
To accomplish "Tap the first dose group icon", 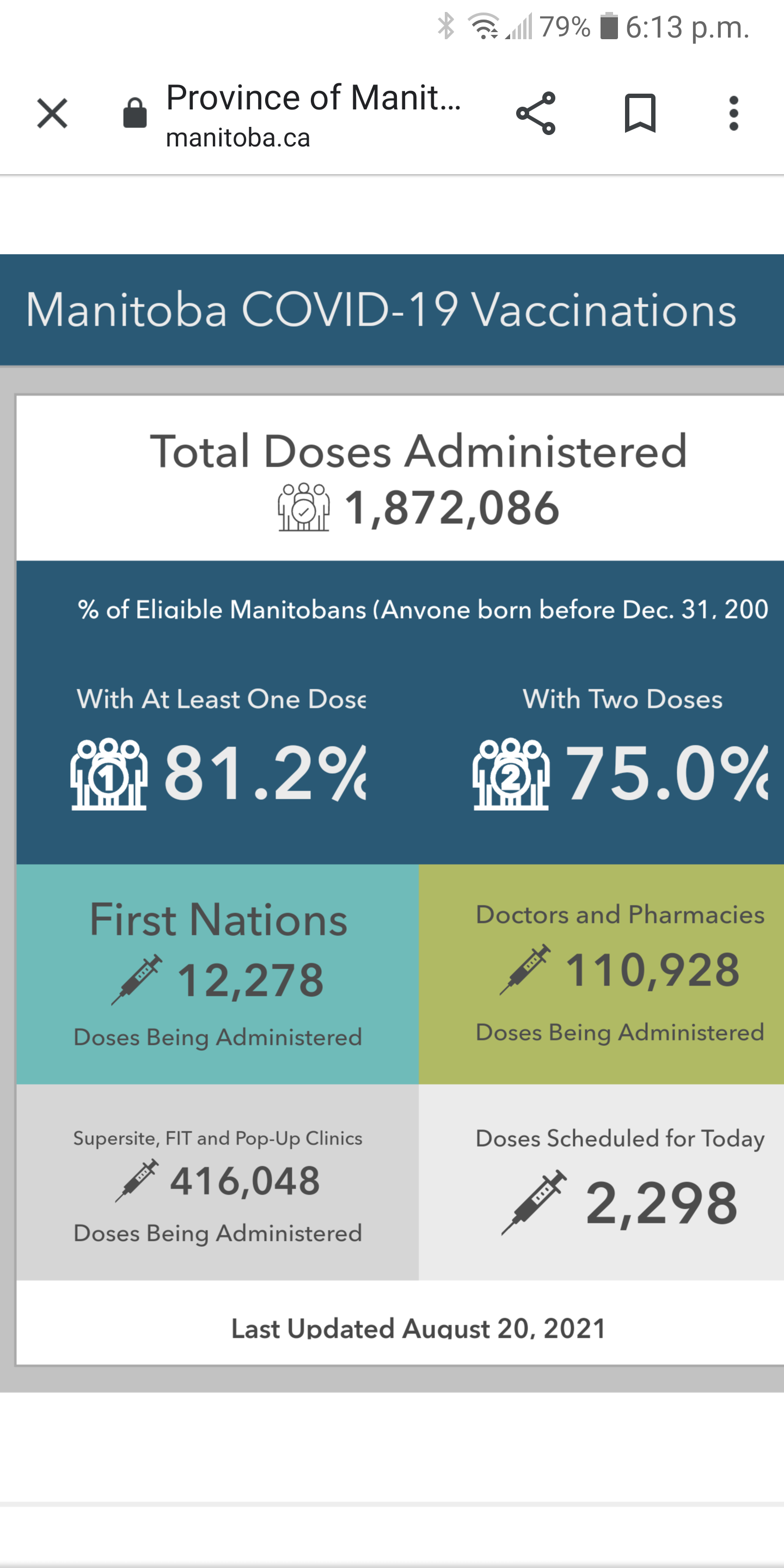I will pos(109,774).
